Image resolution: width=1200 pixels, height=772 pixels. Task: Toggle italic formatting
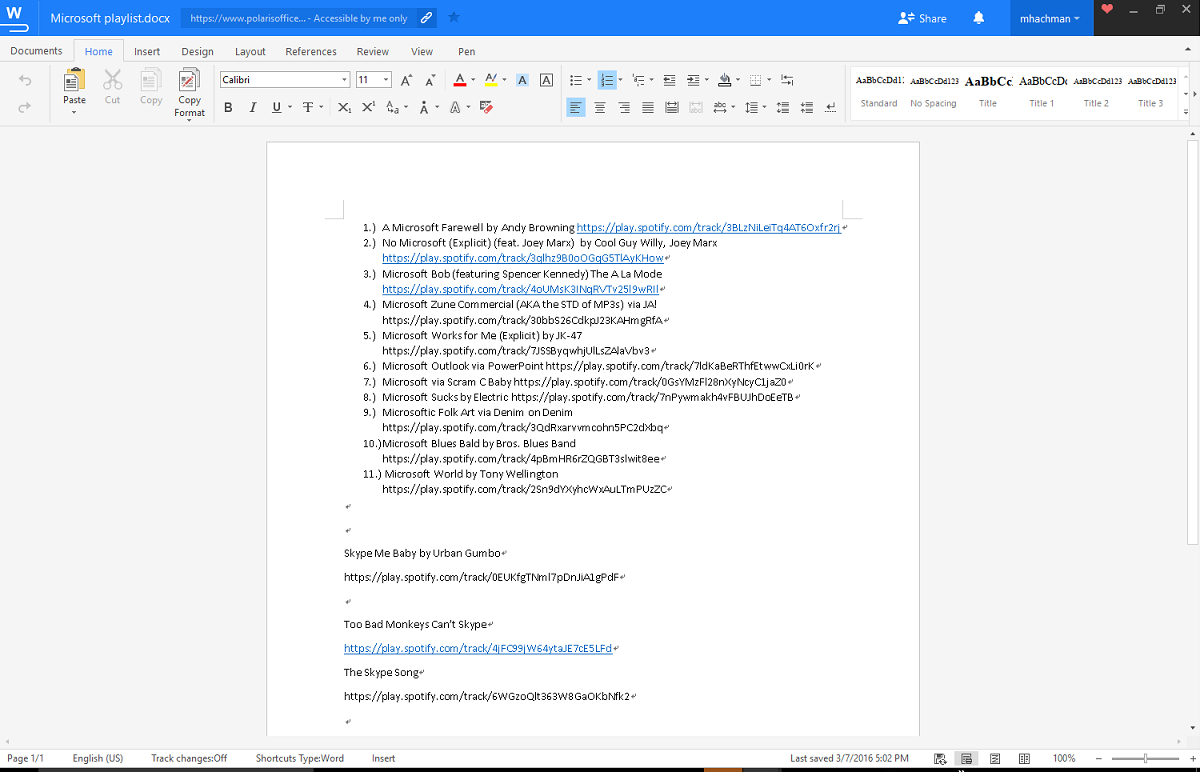(252, 108)
